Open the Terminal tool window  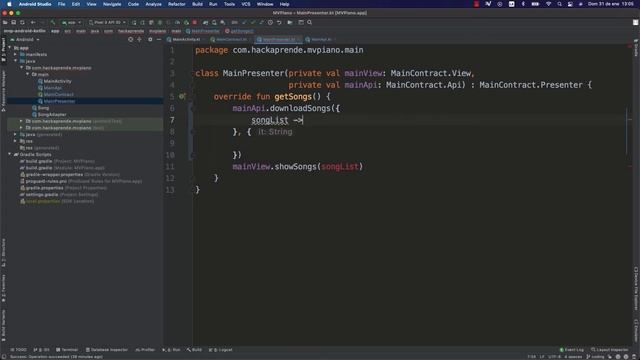tap(67, 350)
